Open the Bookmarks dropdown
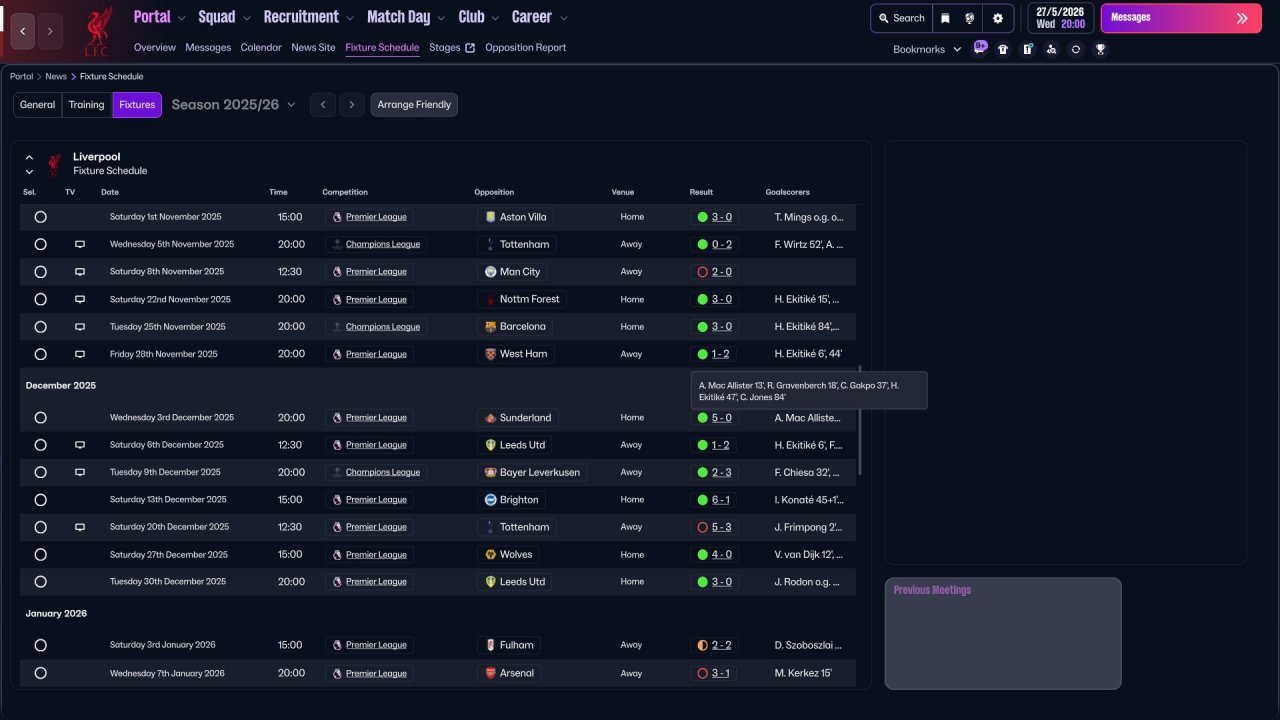Viewport: 1280px width, 720px height. click(927, 49)
